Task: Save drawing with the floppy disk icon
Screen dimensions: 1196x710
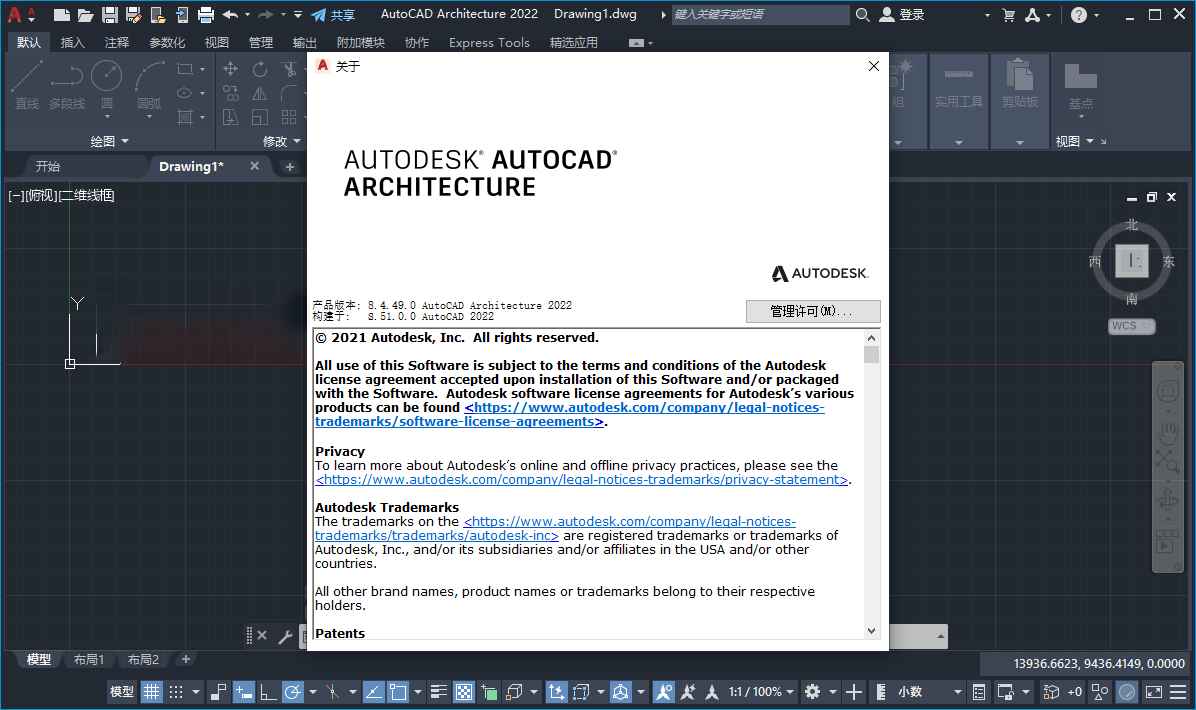Action: coord(110,14)
